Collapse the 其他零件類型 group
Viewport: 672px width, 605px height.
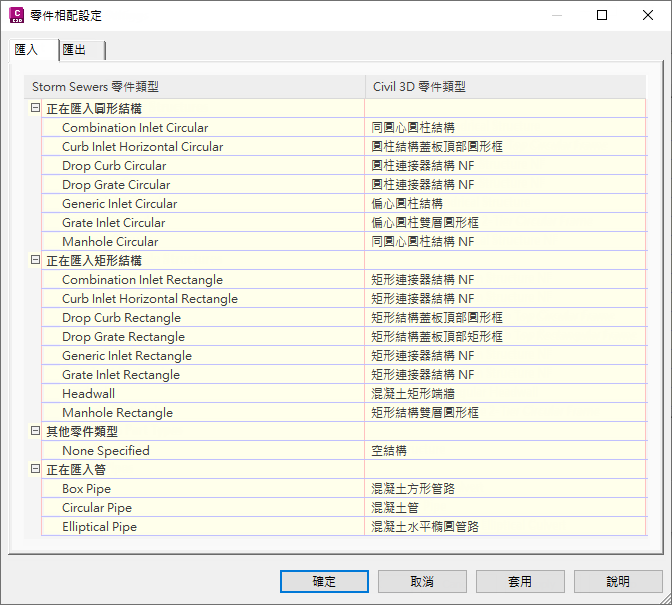pos(35,431)
